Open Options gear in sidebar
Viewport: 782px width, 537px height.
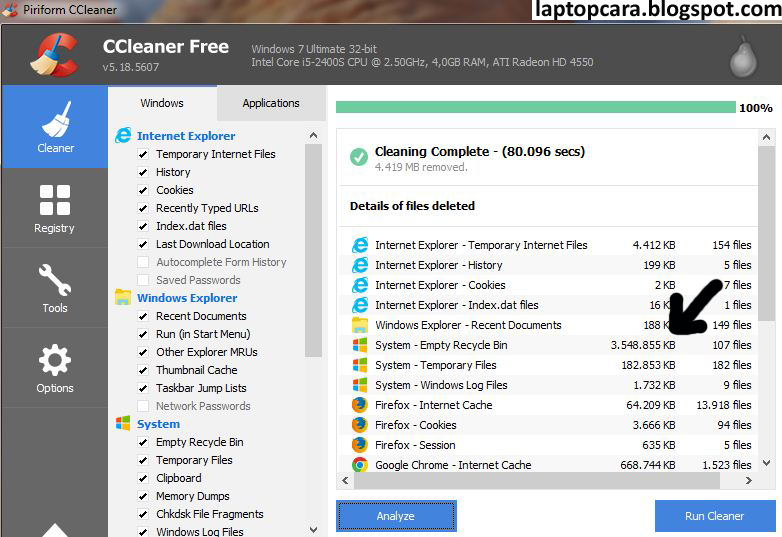(55, 360)
